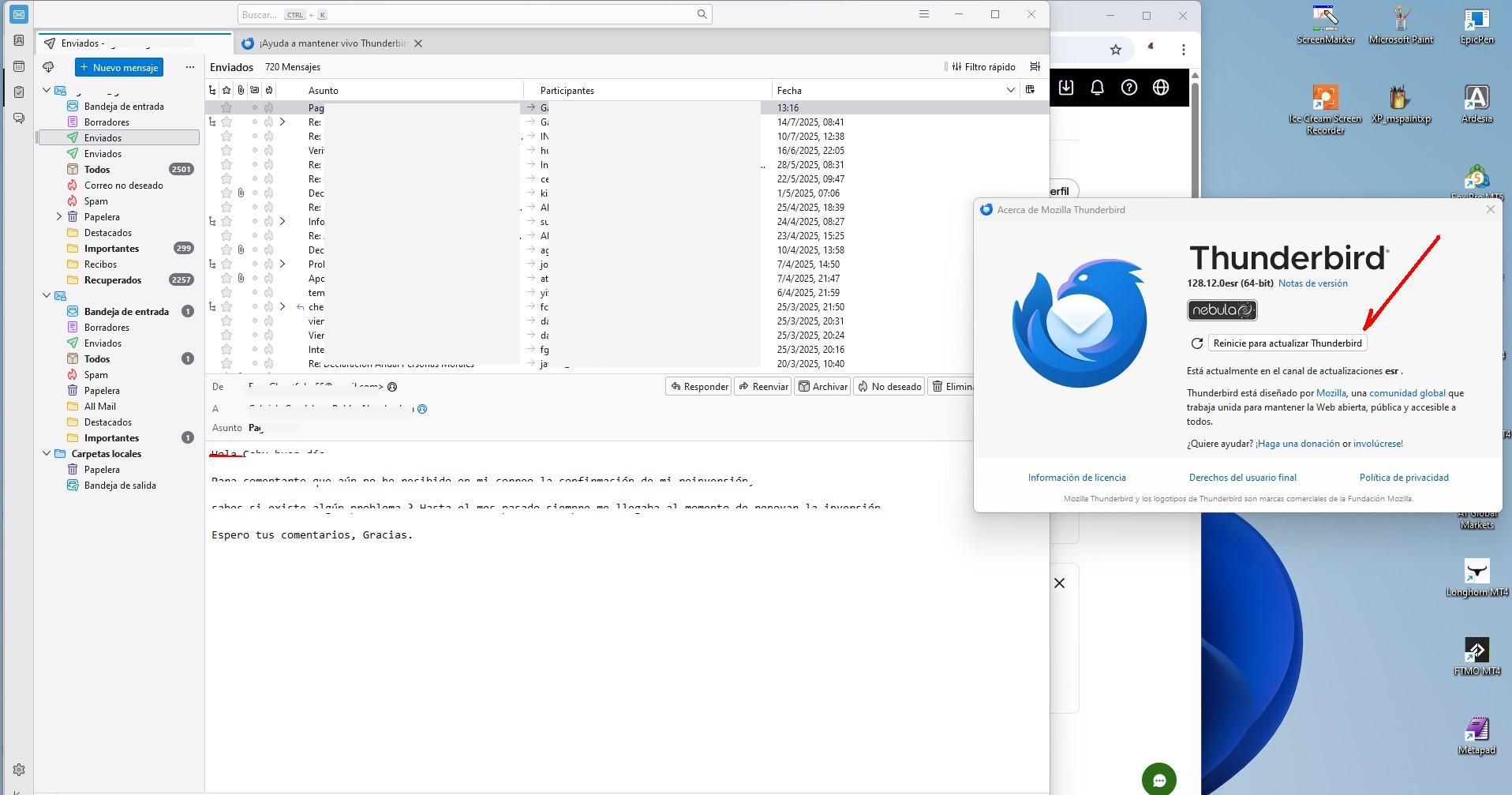The width and height of the screenshot is (1512, 795).
Task: Select Bandeja de salida under Carpetas locales
Action: pyautogui.click(x=119, y=486)
